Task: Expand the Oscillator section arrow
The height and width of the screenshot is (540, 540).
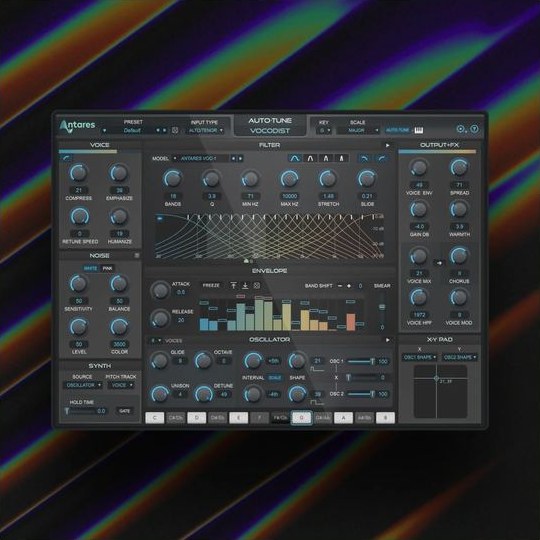Action: [387, 340]
